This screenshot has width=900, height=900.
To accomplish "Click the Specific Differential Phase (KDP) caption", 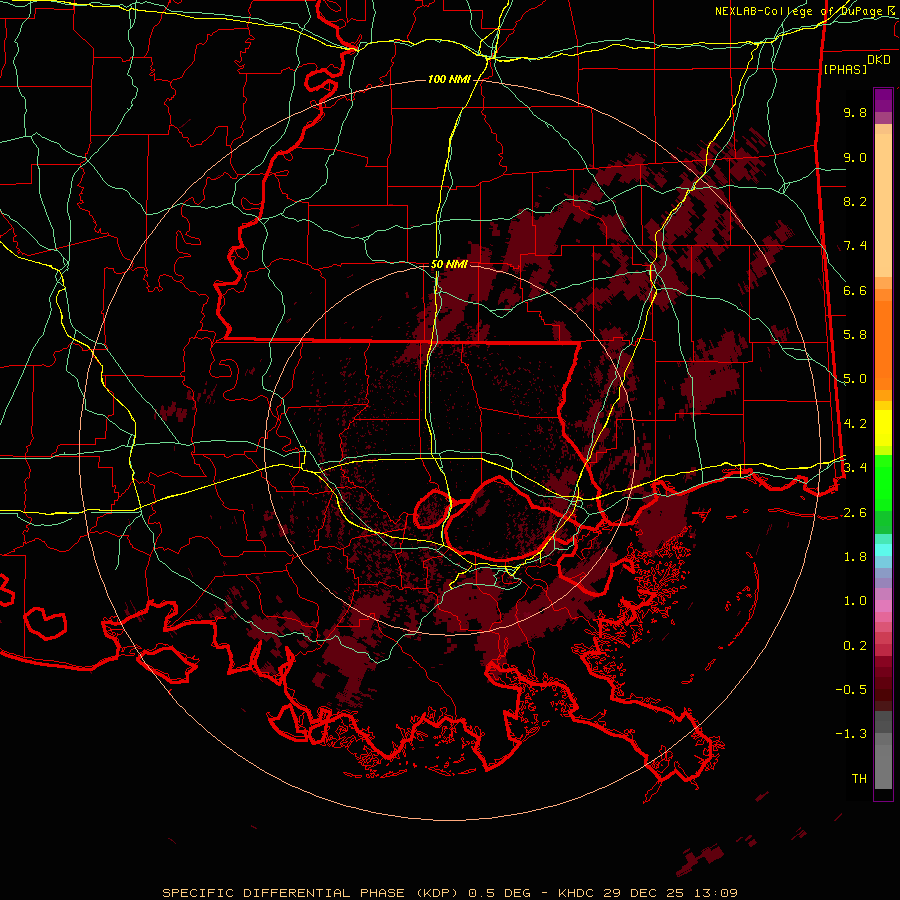I will point(309,893).
